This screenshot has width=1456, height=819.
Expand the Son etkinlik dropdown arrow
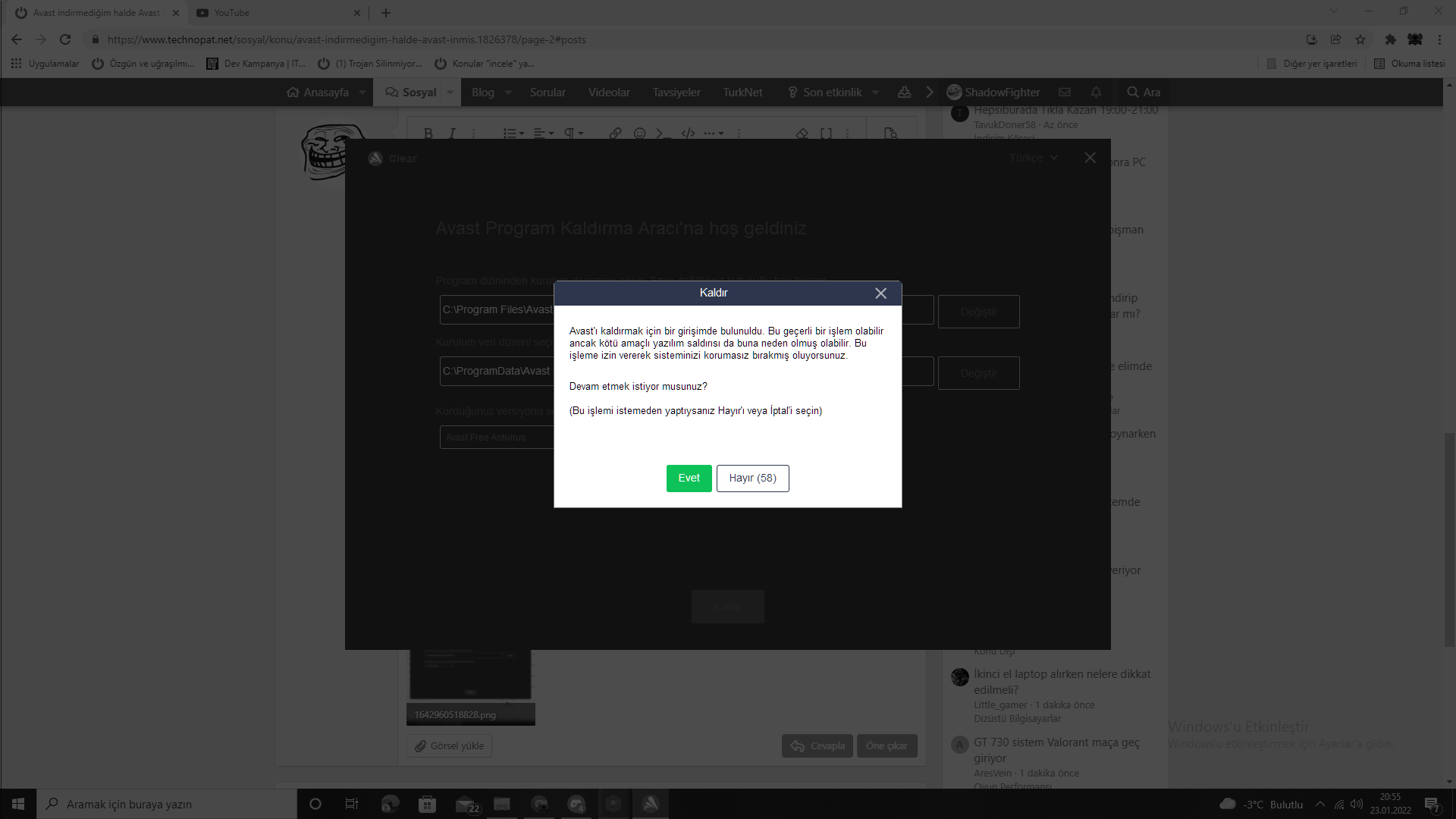[x=875, y=92]
